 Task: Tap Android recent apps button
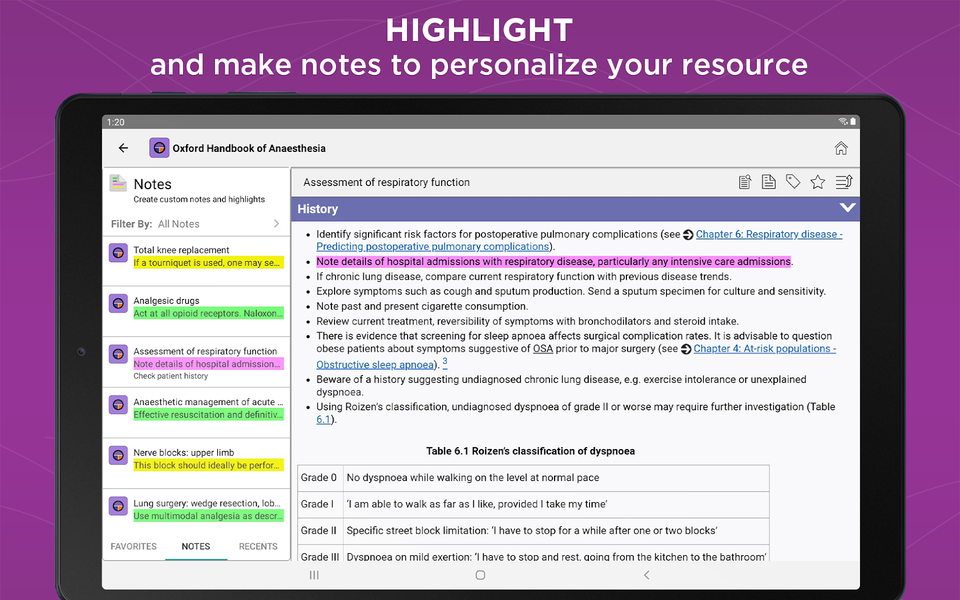click(314, 575)
